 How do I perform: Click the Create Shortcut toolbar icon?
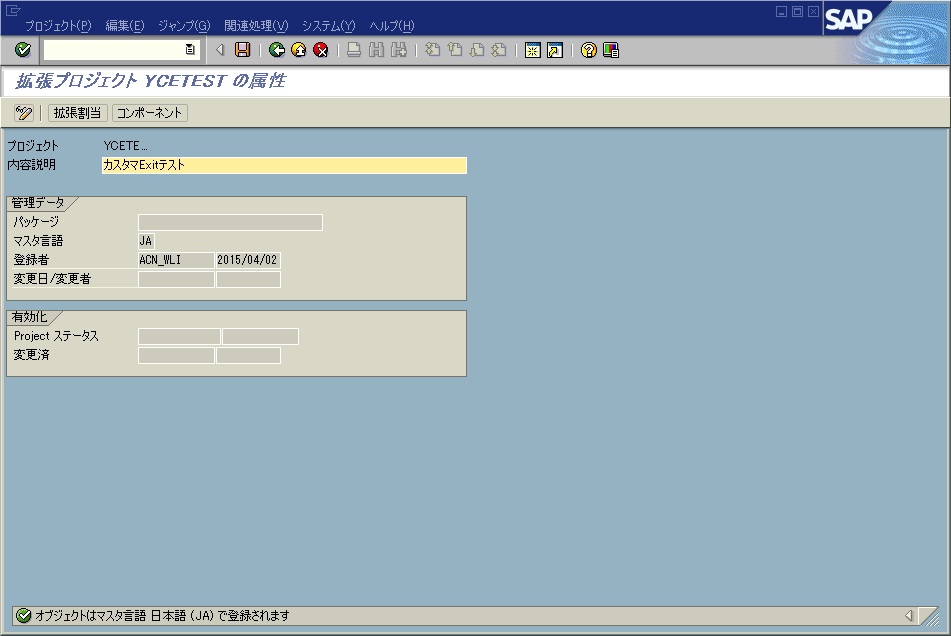pyautogui.click(x=554, y=49)
